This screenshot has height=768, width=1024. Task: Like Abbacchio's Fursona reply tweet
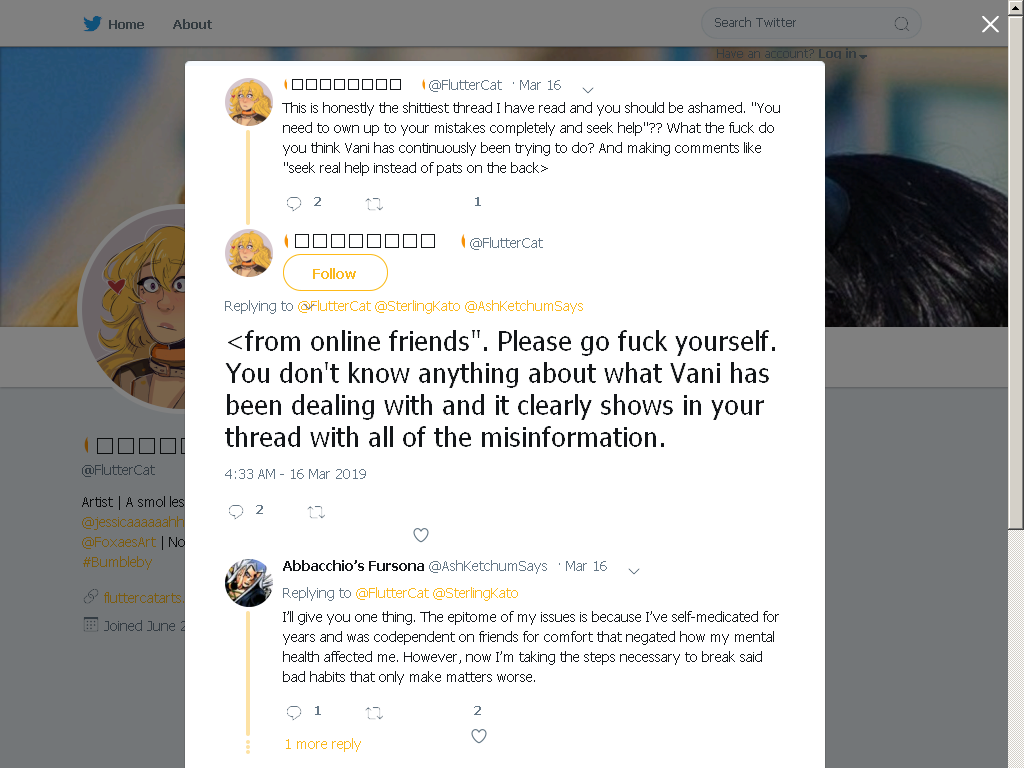[x=479, y=736]
